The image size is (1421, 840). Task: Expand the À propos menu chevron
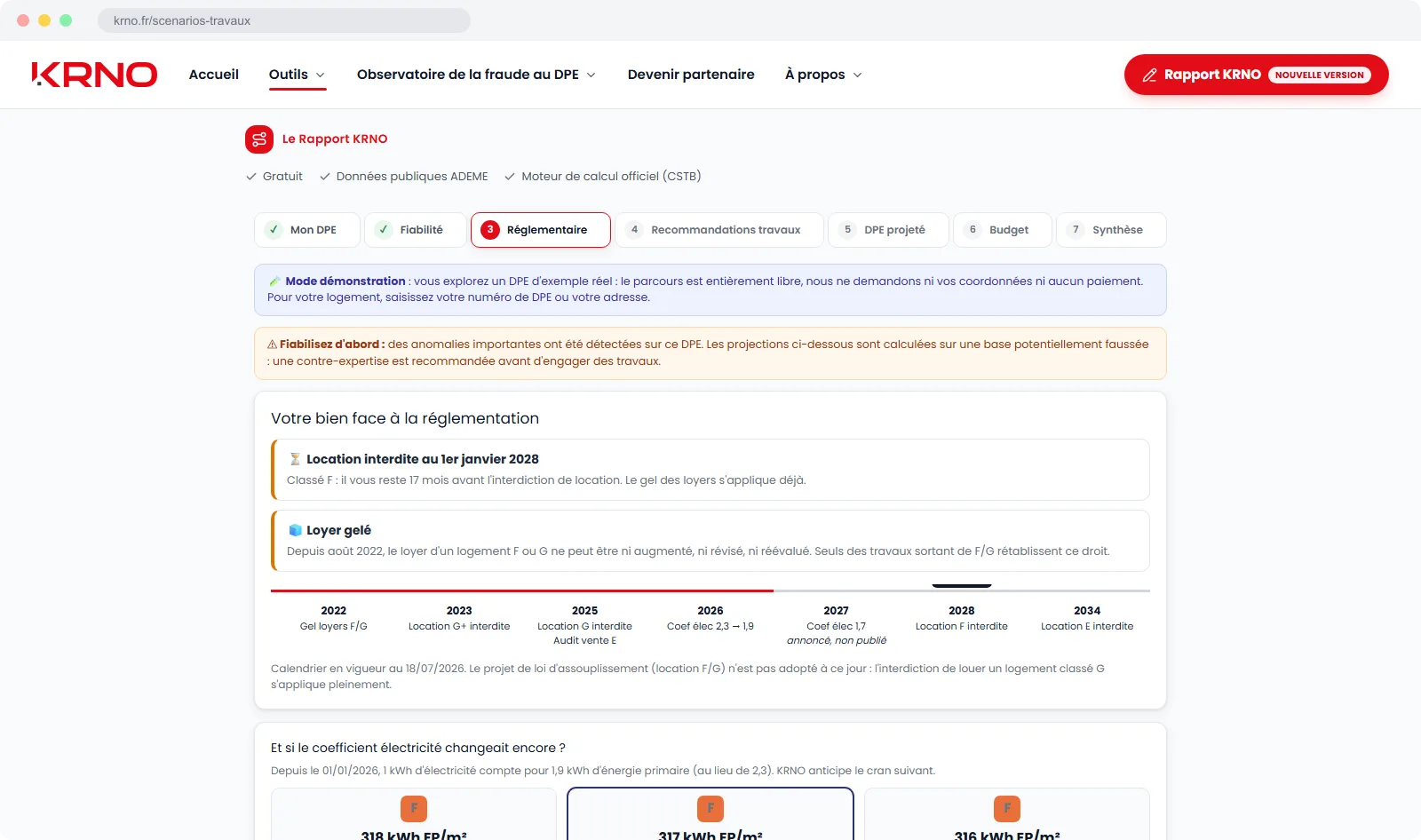[x=858, y=75]
